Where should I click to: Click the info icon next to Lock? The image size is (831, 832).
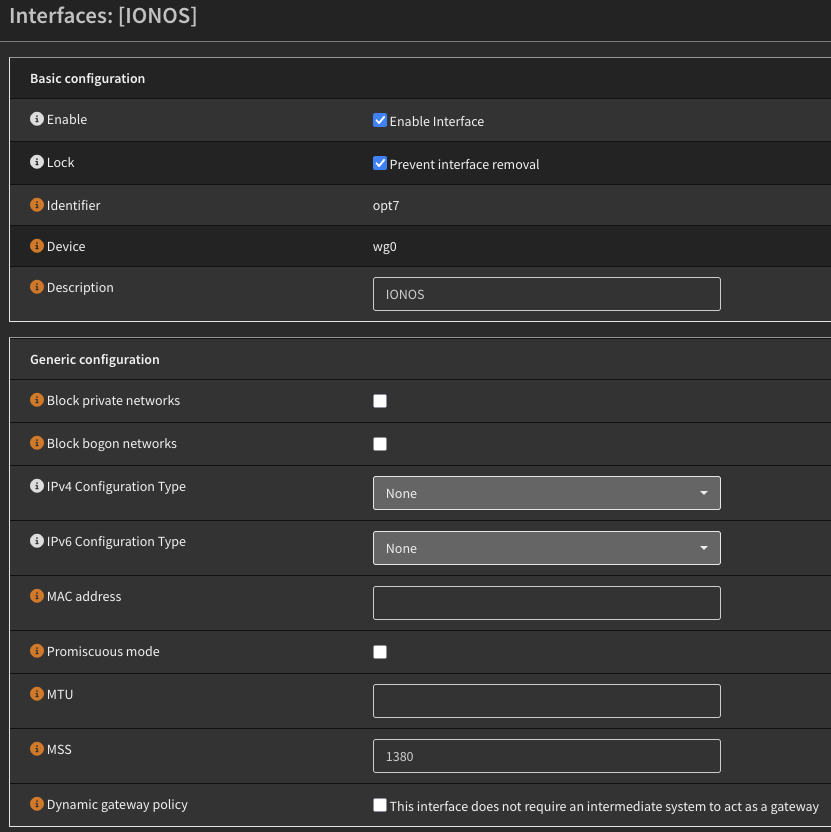(x=37, y=162)
